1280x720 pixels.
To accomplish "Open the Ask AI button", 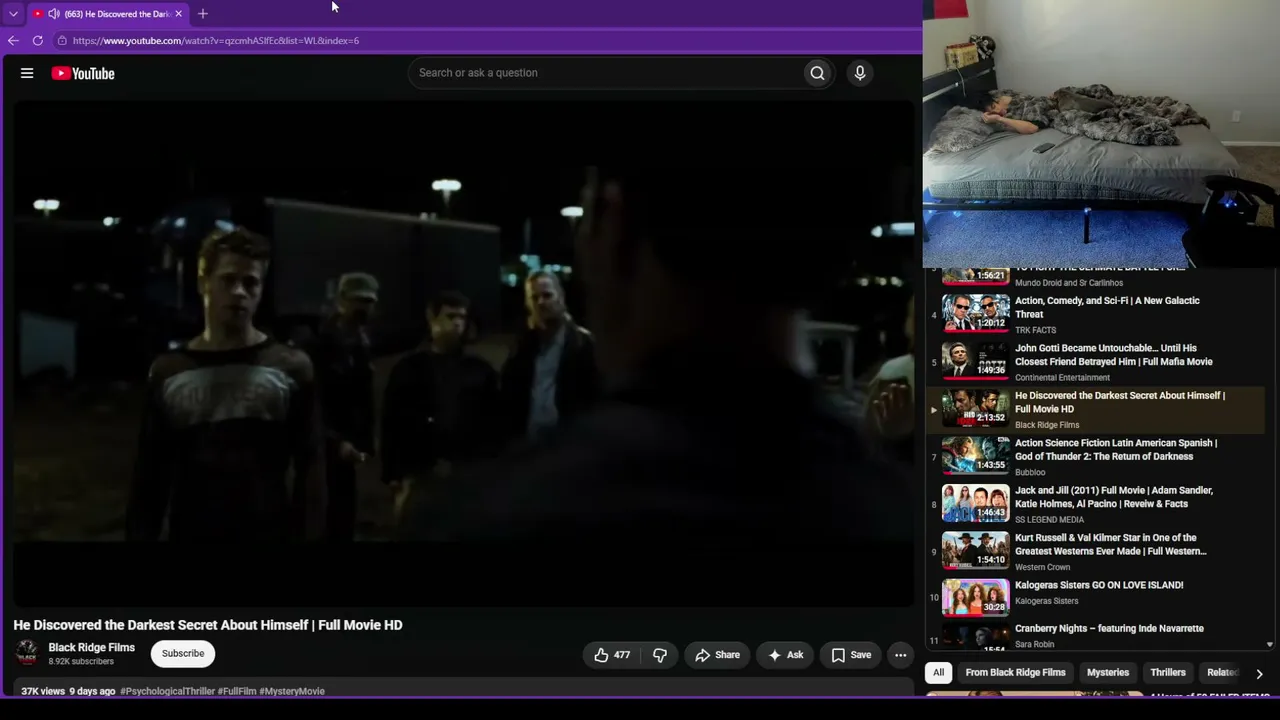I will point(786,655).
